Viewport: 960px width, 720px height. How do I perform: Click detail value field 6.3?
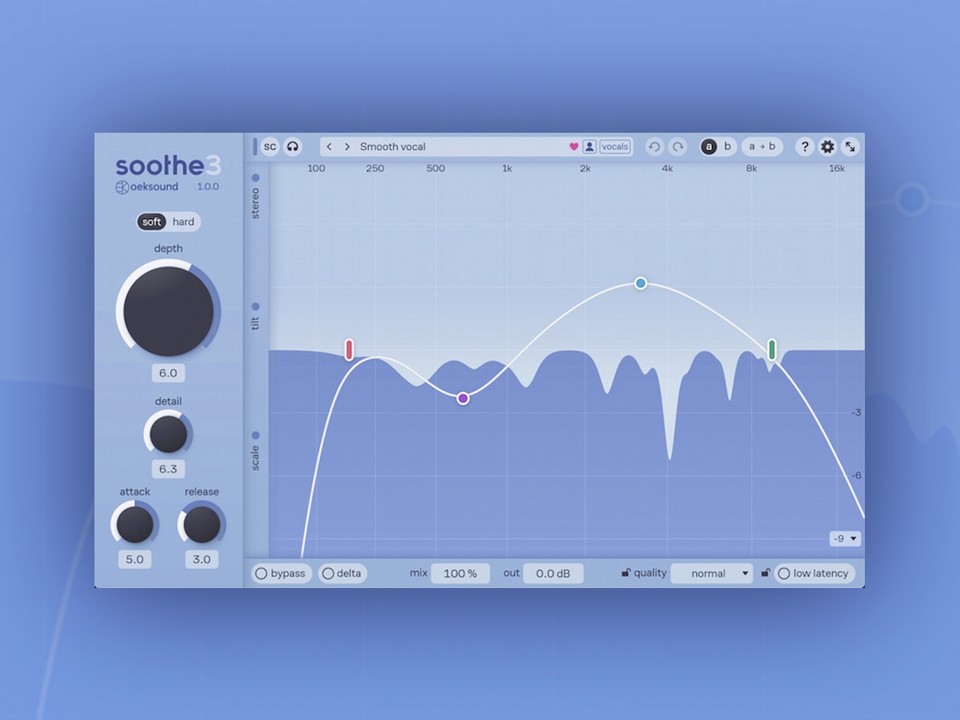pyautogui.click(x=168, y=469)
